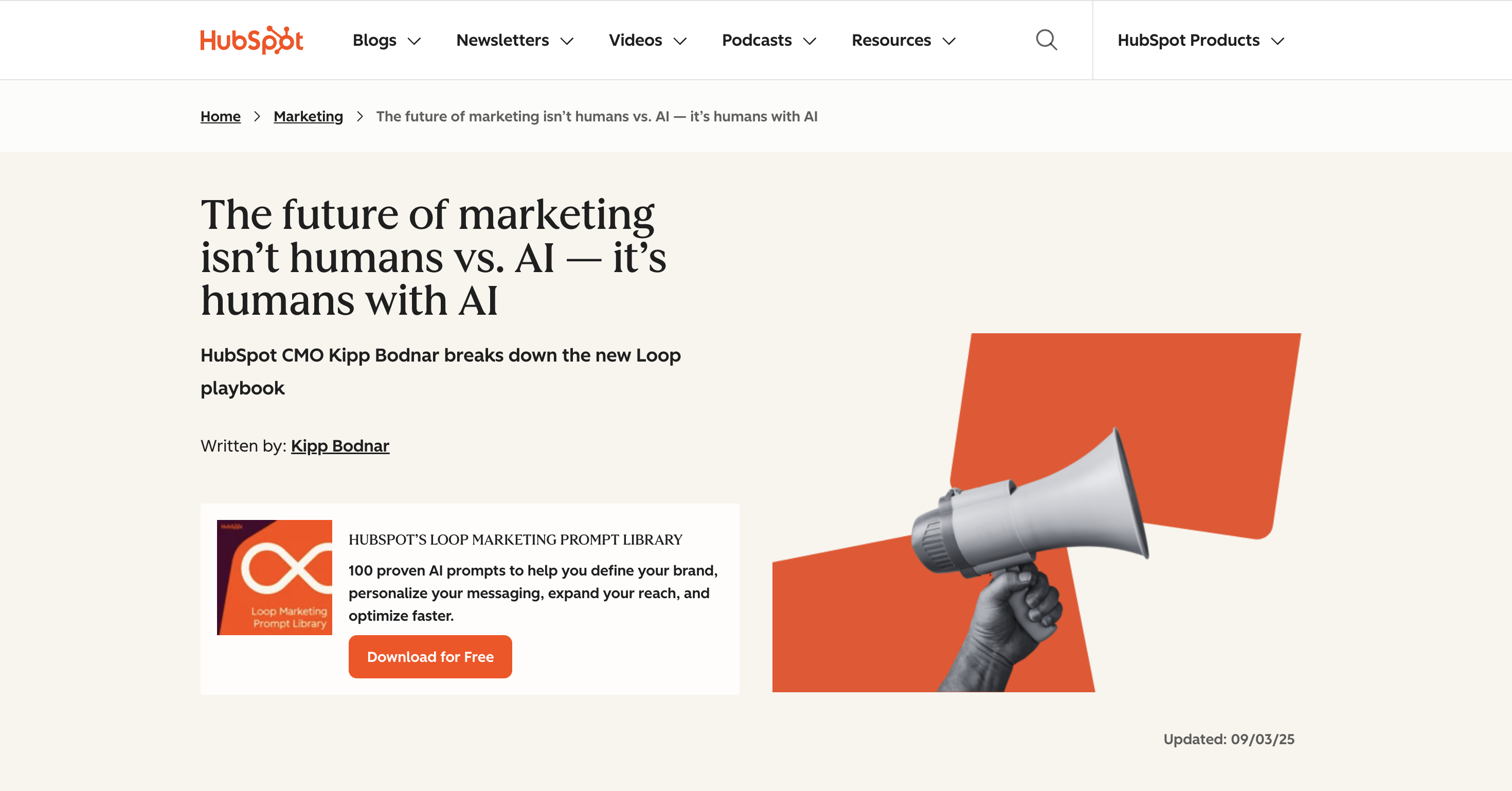
Task: Expand the Podcasts dropdown chevron
Action: 810,41
